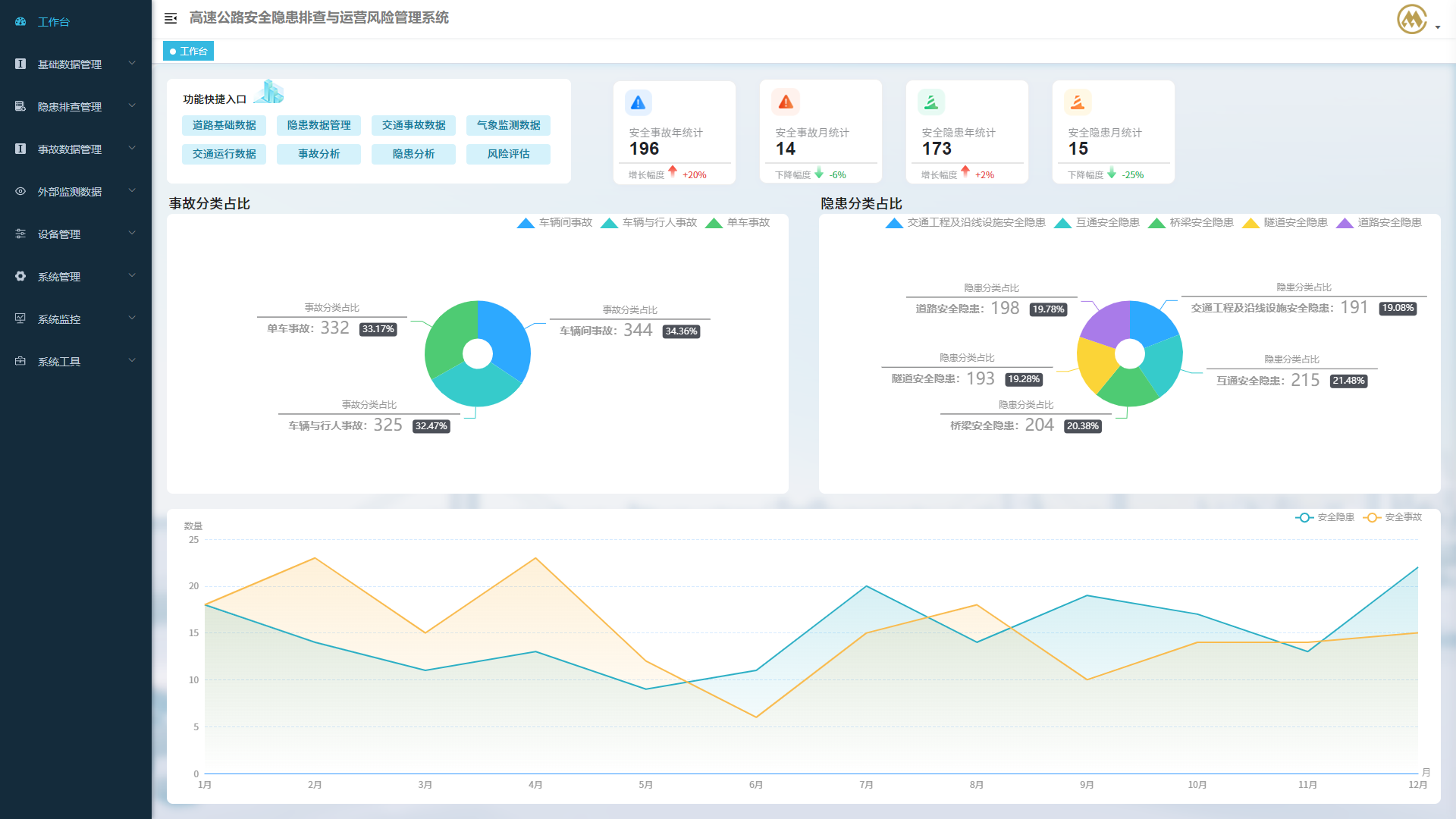1456x819 pixels.
Task: Expand the 事故数据管理 submenu arrow
Action: (x=132, y=149)
